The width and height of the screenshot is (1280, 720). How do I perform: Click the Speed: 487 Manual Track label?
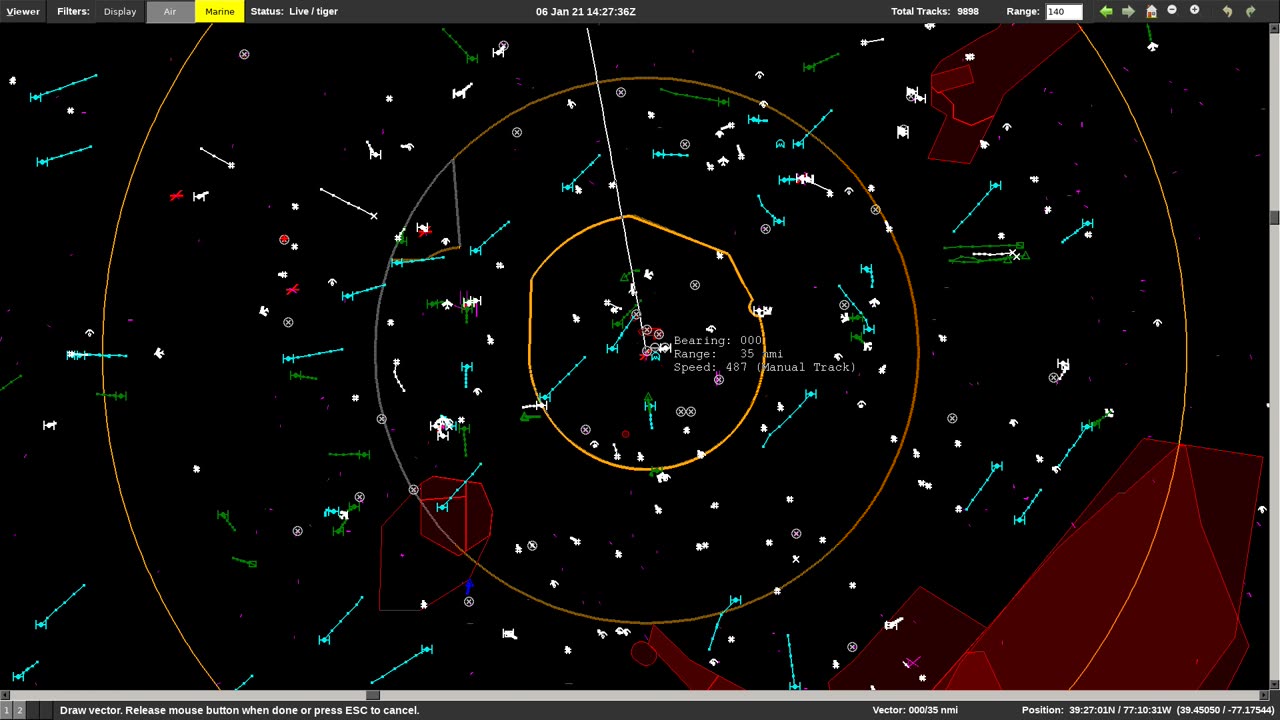(x=765, y=368)
